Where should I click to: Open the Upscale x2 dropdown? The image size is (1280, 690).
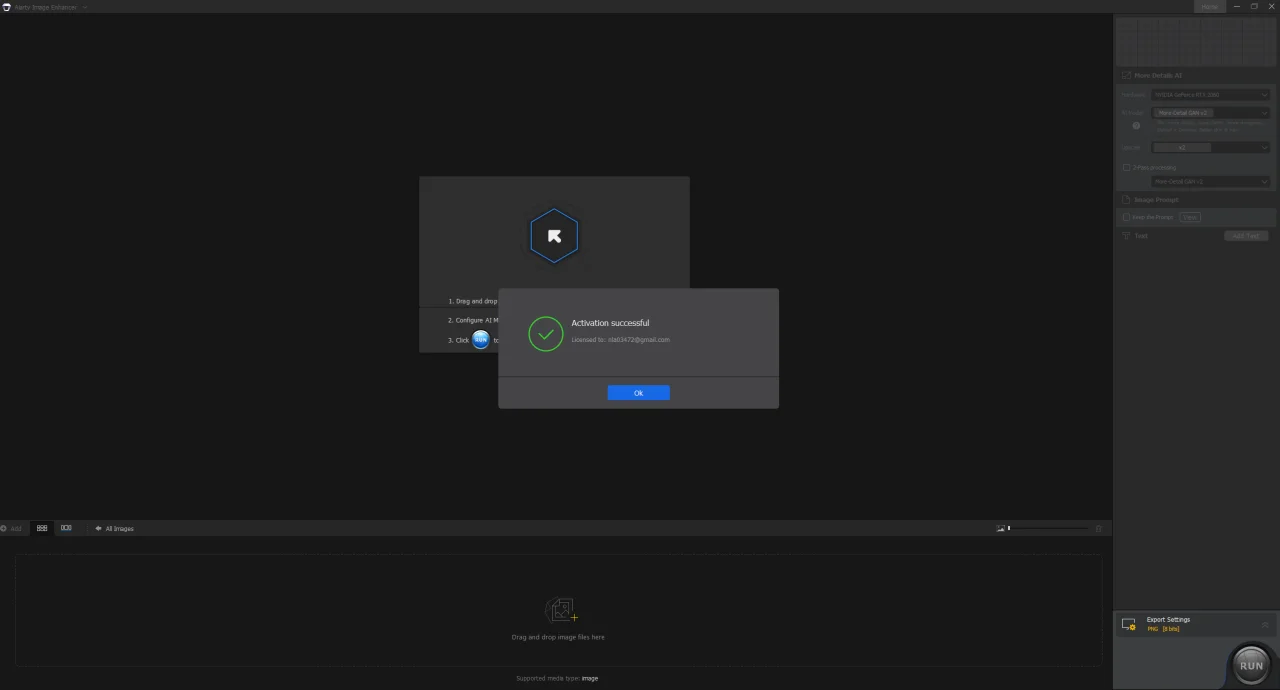[x=1210, y=147]
